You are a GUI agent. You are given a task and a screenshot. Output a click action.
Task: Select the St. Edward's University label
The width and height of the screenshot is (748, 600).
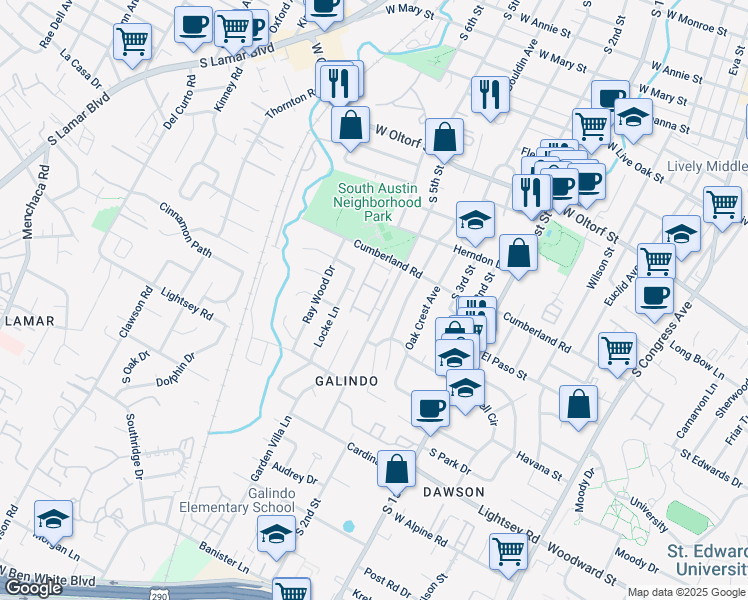pyautogui.click(x=706, y=562)
